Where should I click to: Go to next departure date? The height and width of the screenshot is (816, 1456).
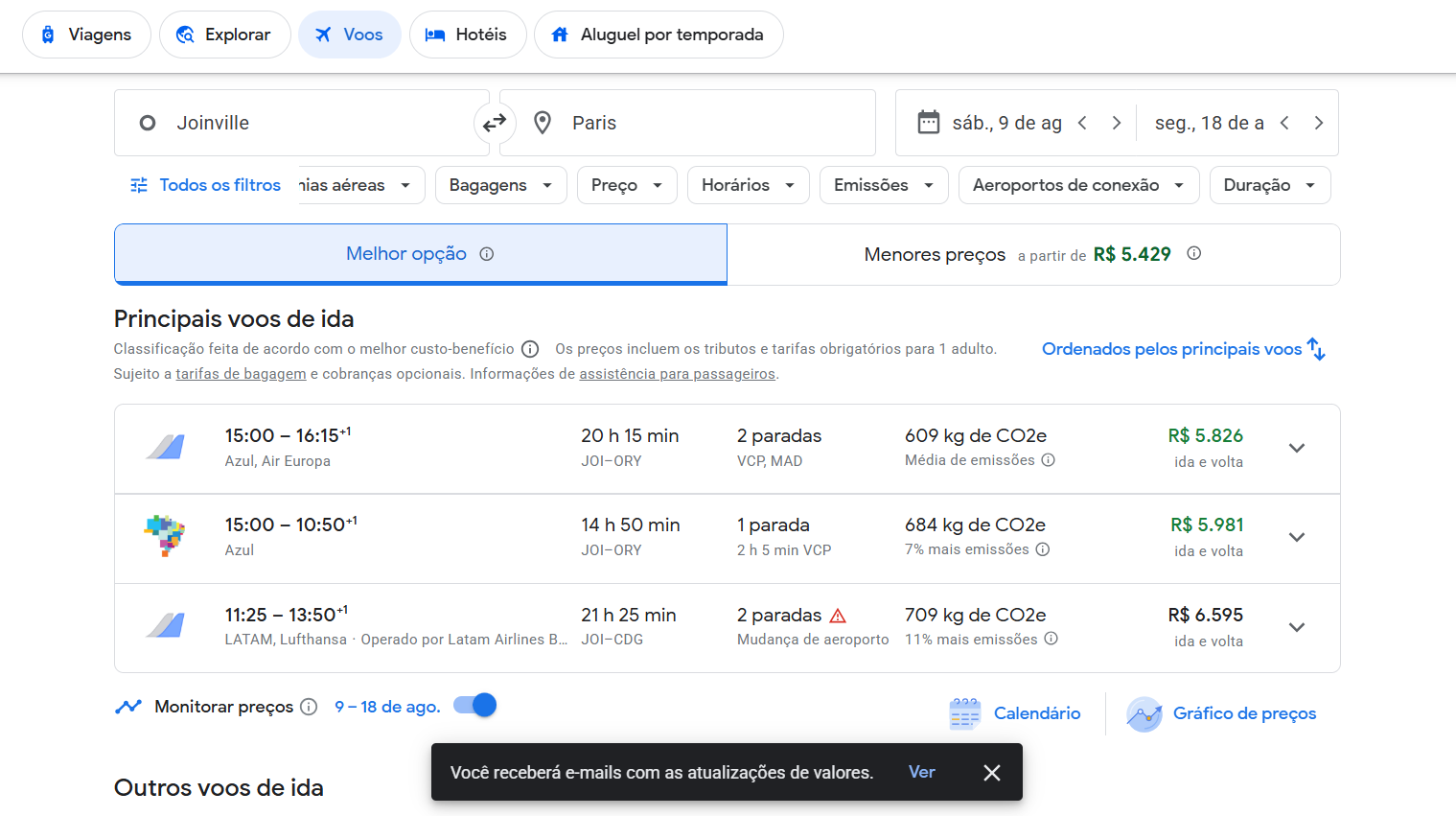tap(1117, 123)
